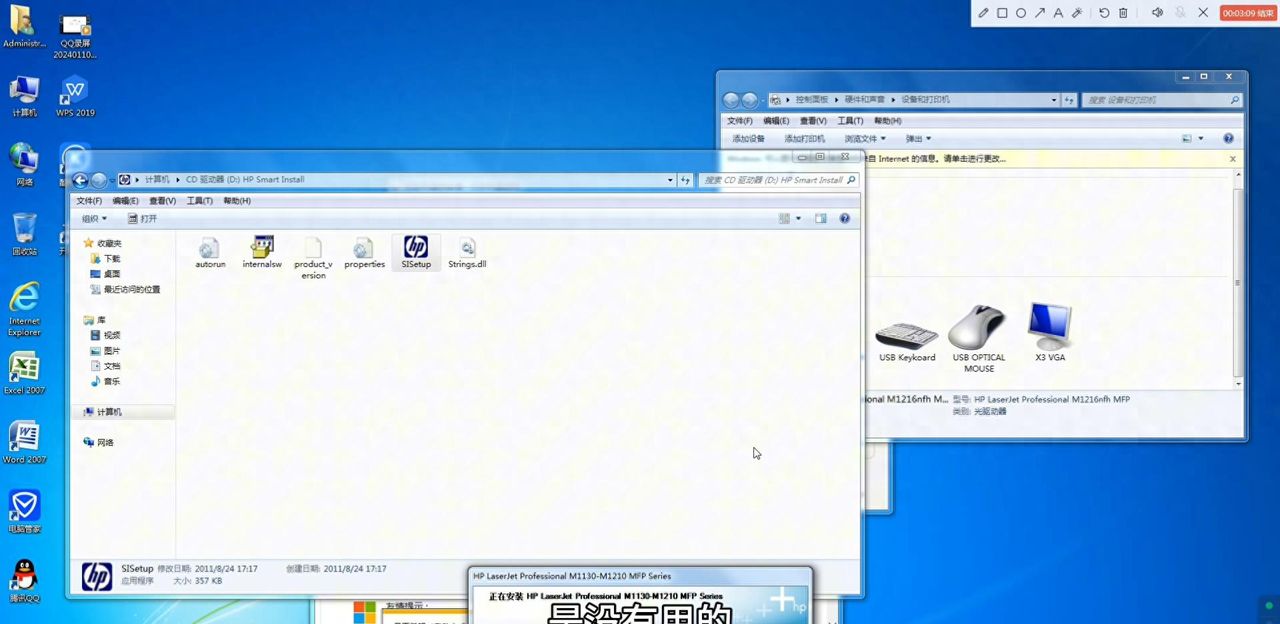Toggle the preview pane icon in explorer
Image resolution: width=1280 pixels, height=624 pixels.
821,219
